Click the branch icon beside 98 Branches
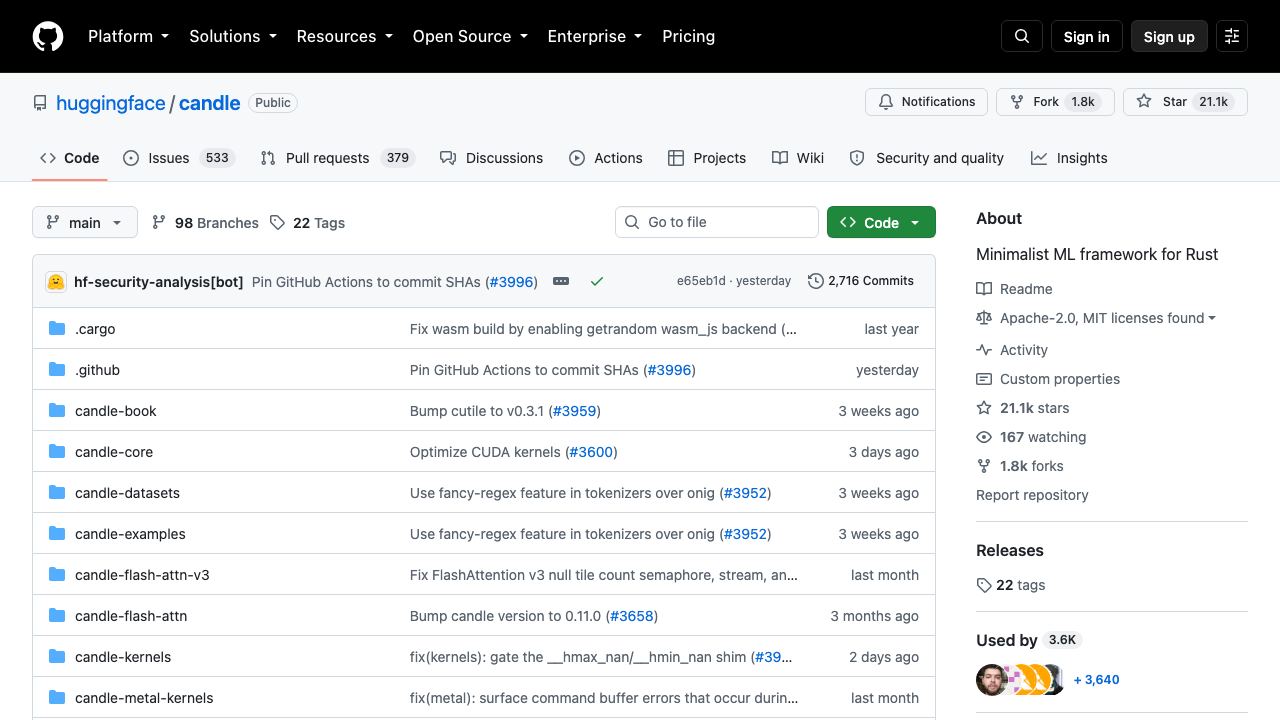The width and height of the screenshot is (1280, 720). (x=159, y=222)
